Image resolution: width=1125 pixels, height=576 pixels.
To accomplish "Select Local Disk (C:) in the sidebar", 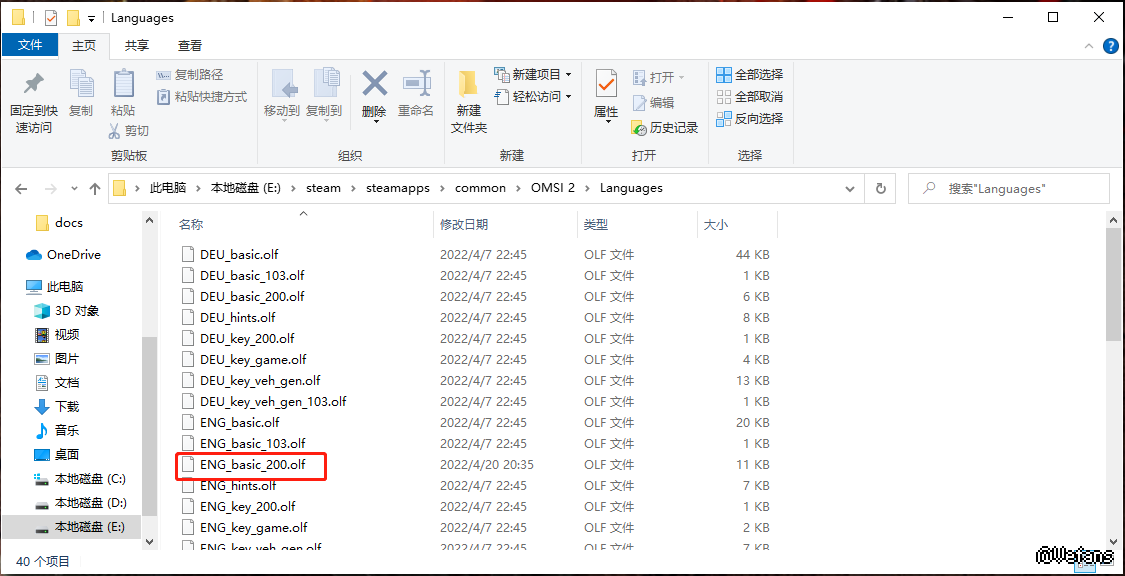I will coord(80,478).
